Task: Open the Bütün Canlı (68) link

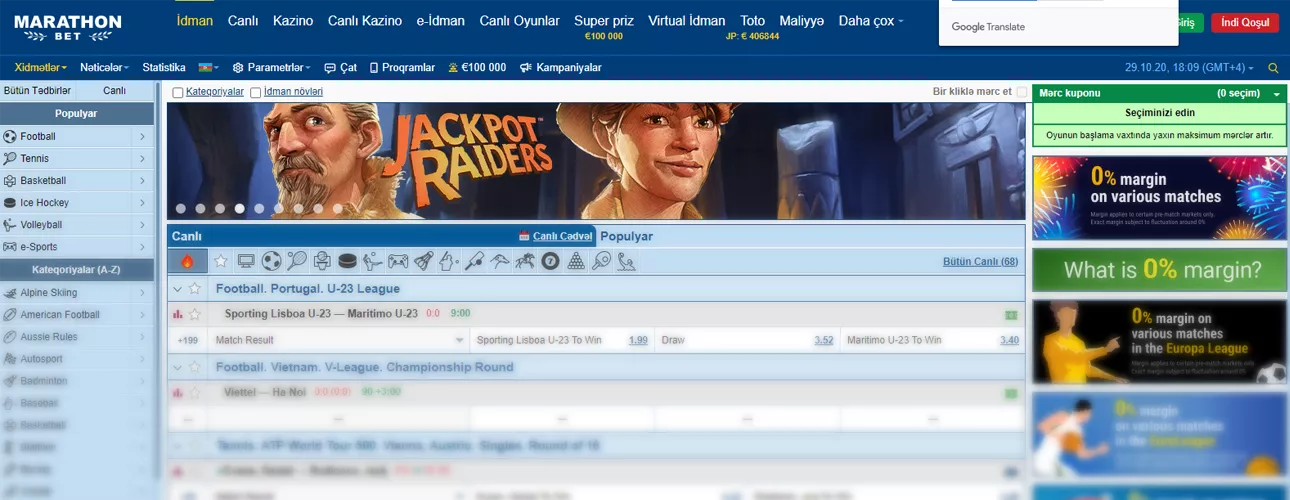Action: coord(980,261)
